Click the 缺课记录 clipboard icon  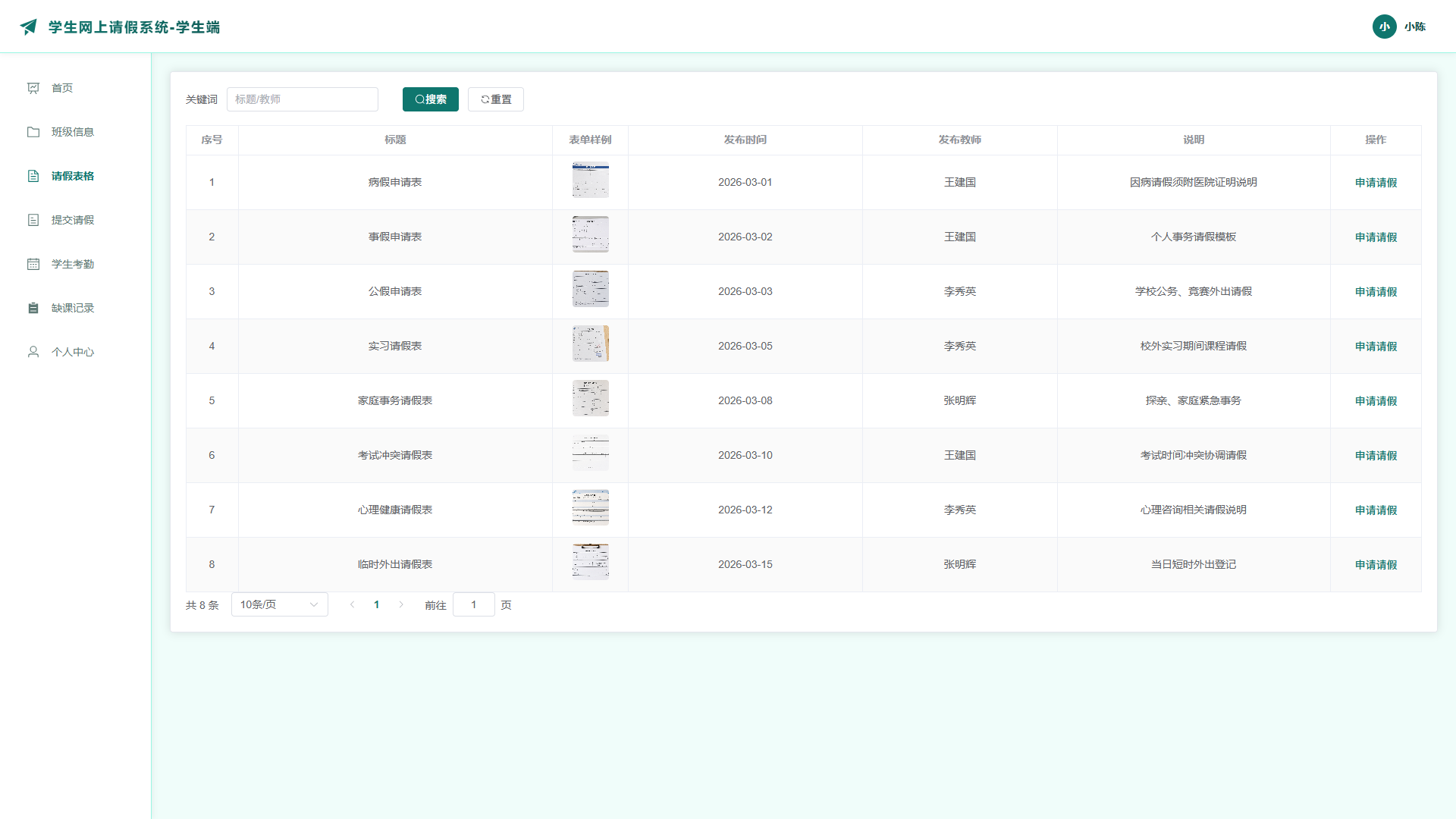[x=33, y=308]
